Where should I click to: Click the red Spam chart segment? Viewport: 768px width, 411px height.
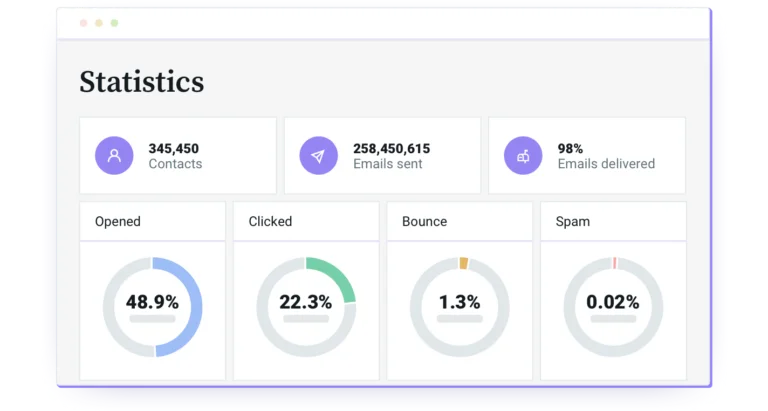click(x=615, y=263)
